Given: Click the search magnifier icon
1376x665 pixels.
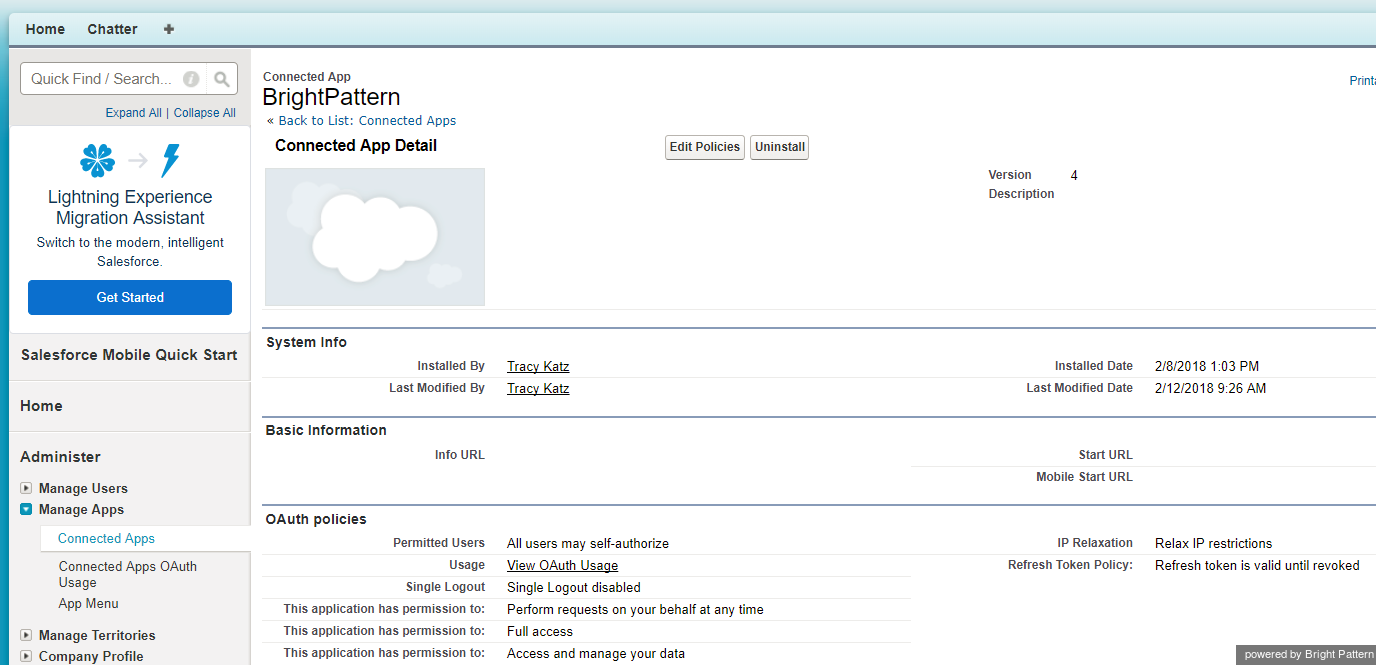Looking at the screenshot, I should [222, 79].
